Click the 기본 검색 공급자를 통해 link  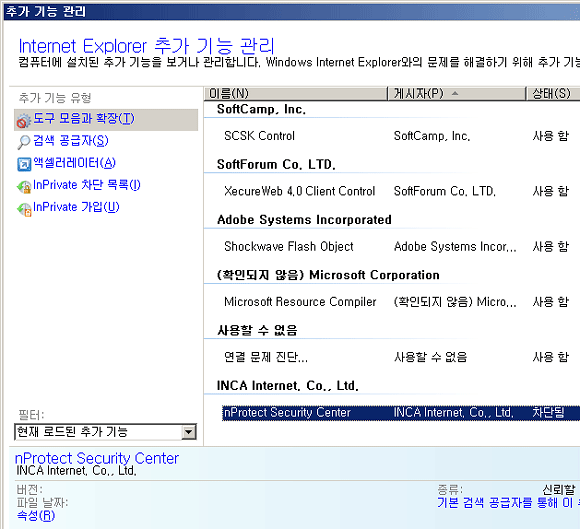pyautogui.click(x=508, y=502)
